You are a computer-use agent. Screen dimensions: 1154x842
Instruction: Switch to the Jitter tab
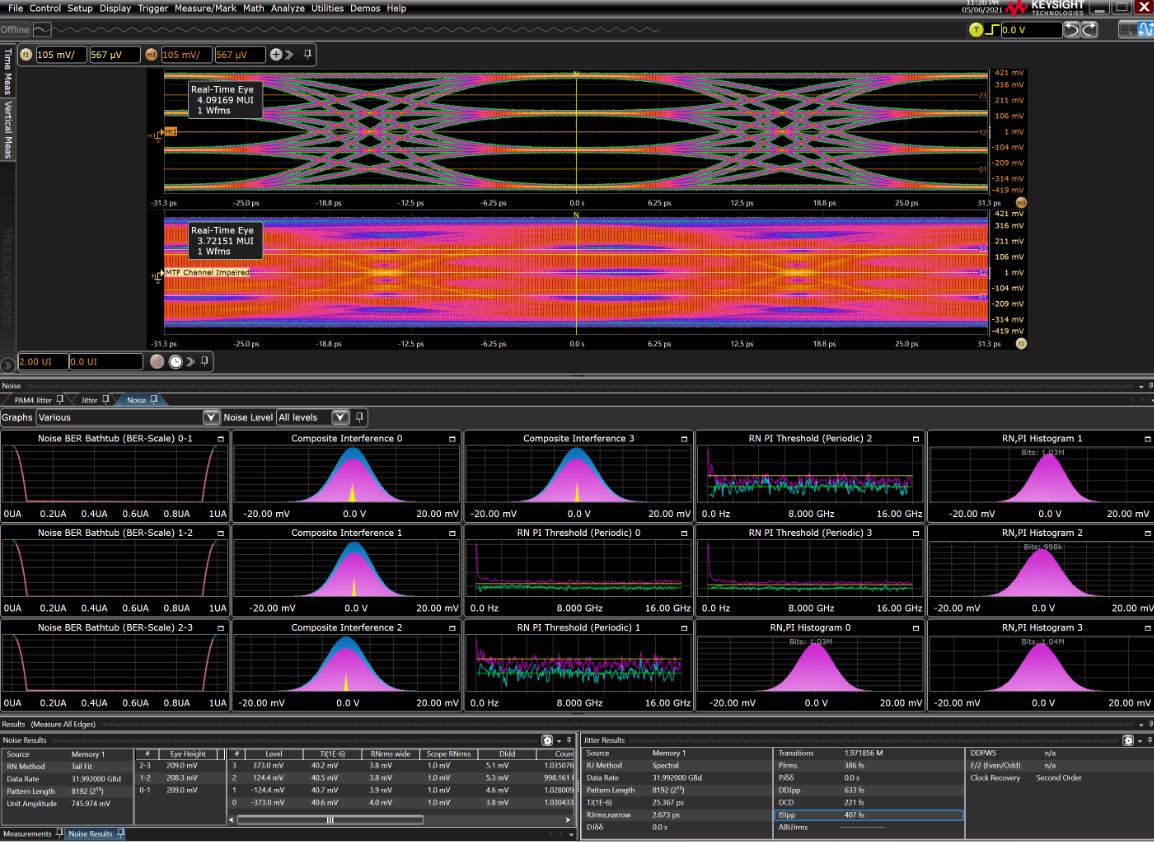[89, 400]
